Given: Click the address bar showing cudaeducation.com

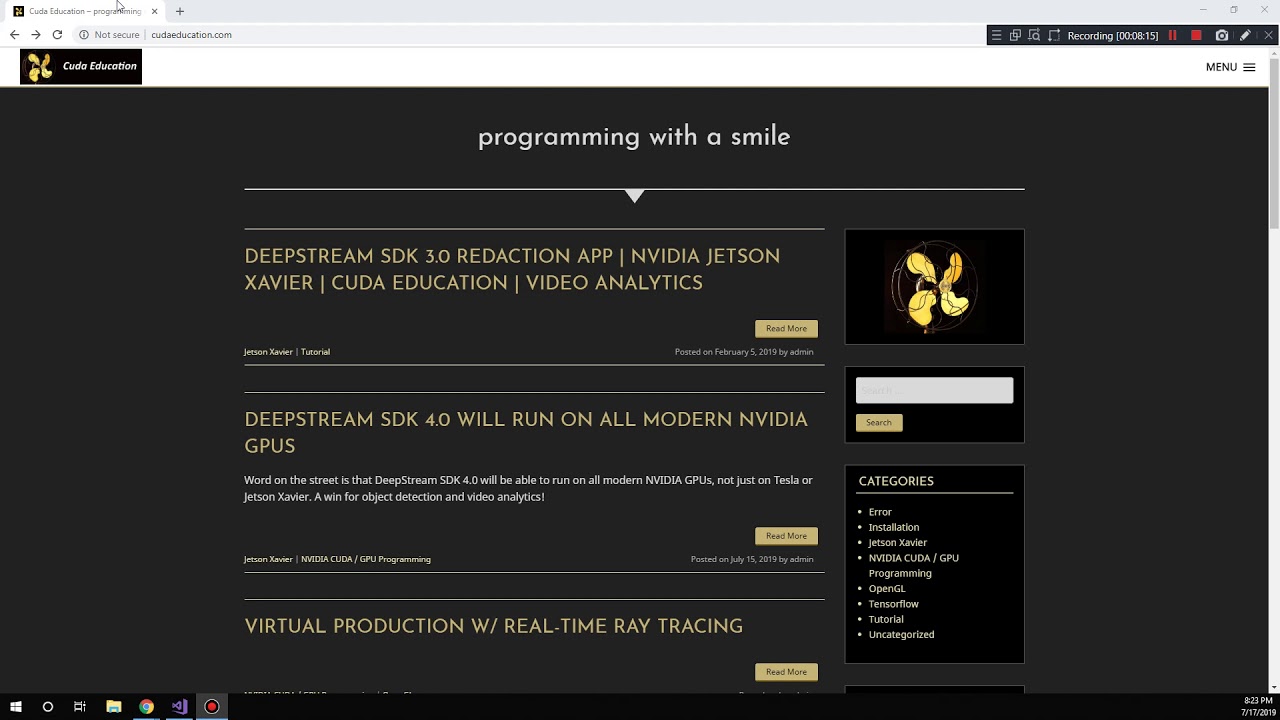Looking at the screenshot, I should [191, 35].
